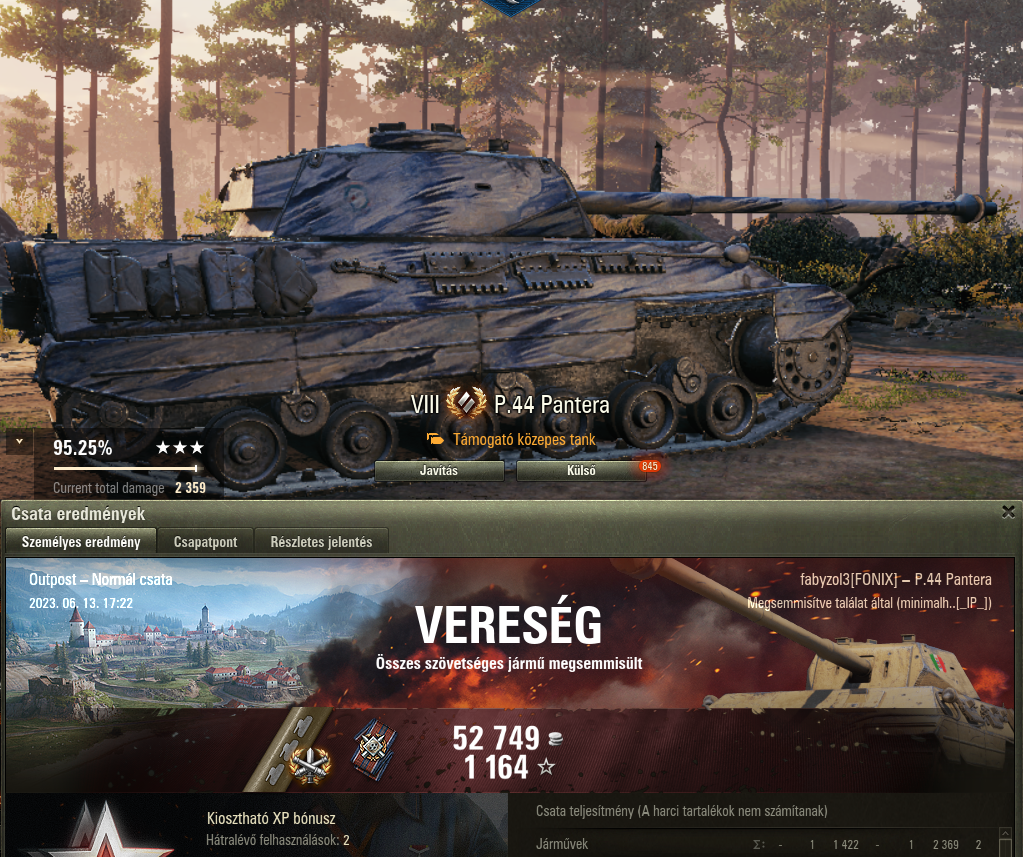The width and height of the screenshot is (1023, 857).
Task: Click the scroll up arrow in performance list
Action: [1005, 833]
